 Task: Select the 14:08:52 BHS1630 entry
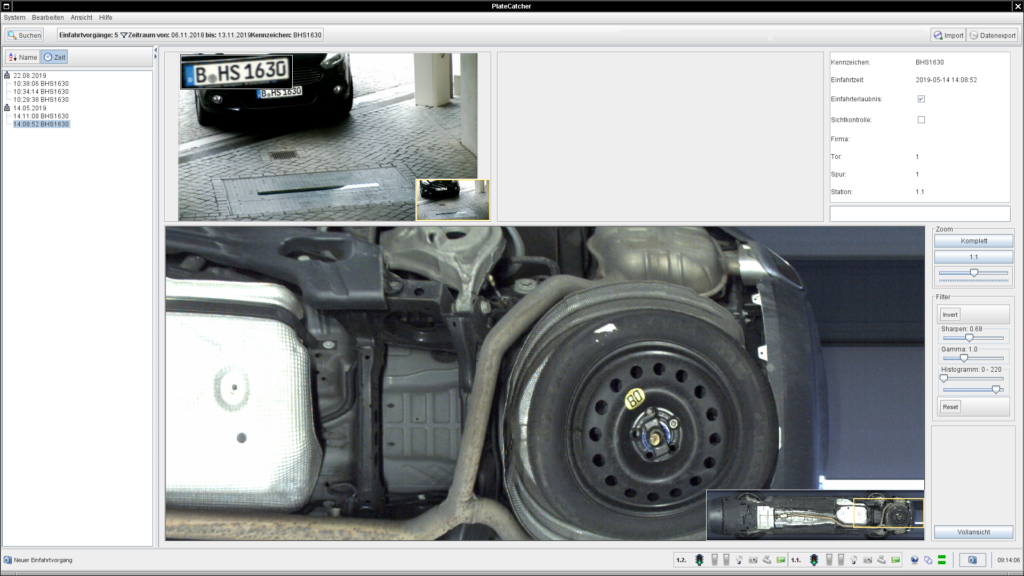(x=40, y=124)
